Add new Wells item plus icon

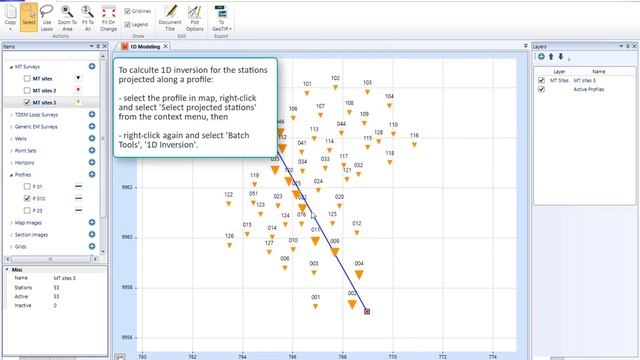tap(92, 138)
